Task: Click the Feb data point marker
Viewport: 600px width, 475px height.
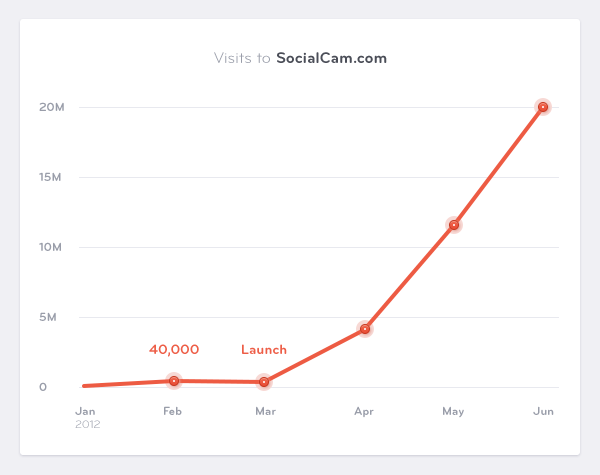Action: point(174,381)
